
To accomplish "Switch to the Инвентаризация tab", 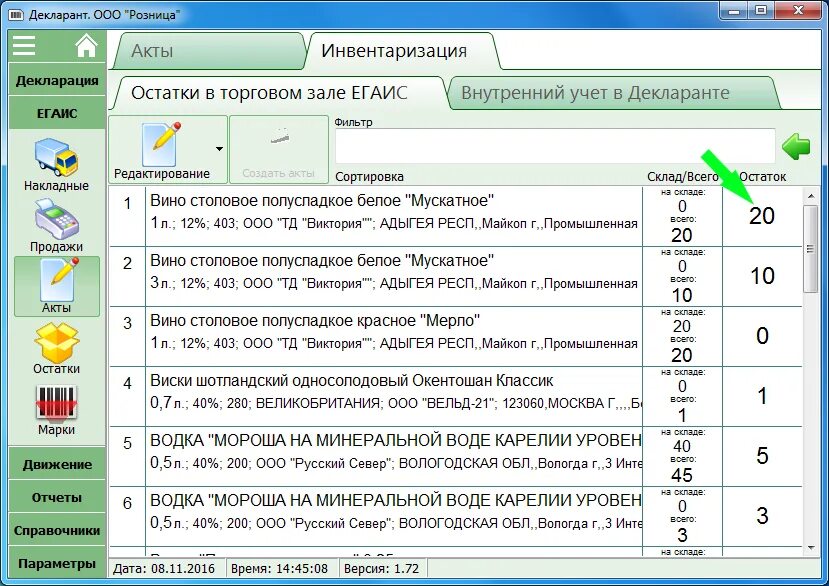I will pos(404,51).
